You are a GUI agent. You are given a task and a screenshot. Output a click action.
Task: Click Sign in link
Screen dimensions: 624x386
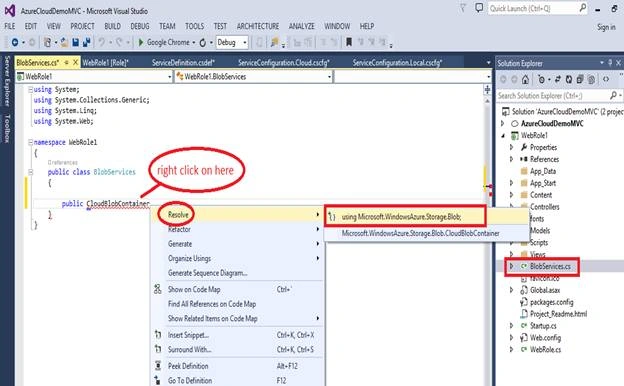(606, 27)
